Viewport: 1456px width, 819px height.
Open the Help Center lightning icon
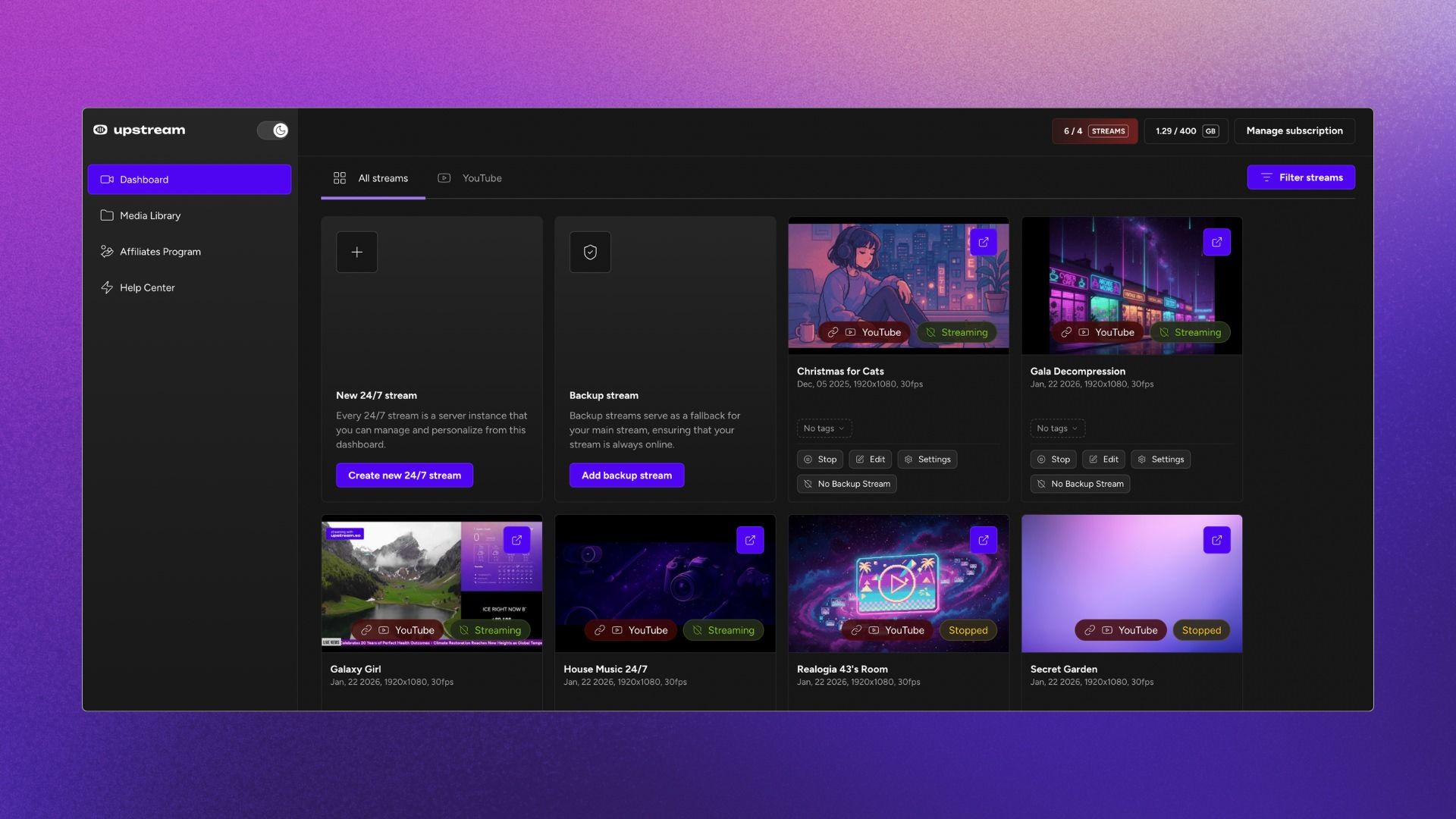107,287
